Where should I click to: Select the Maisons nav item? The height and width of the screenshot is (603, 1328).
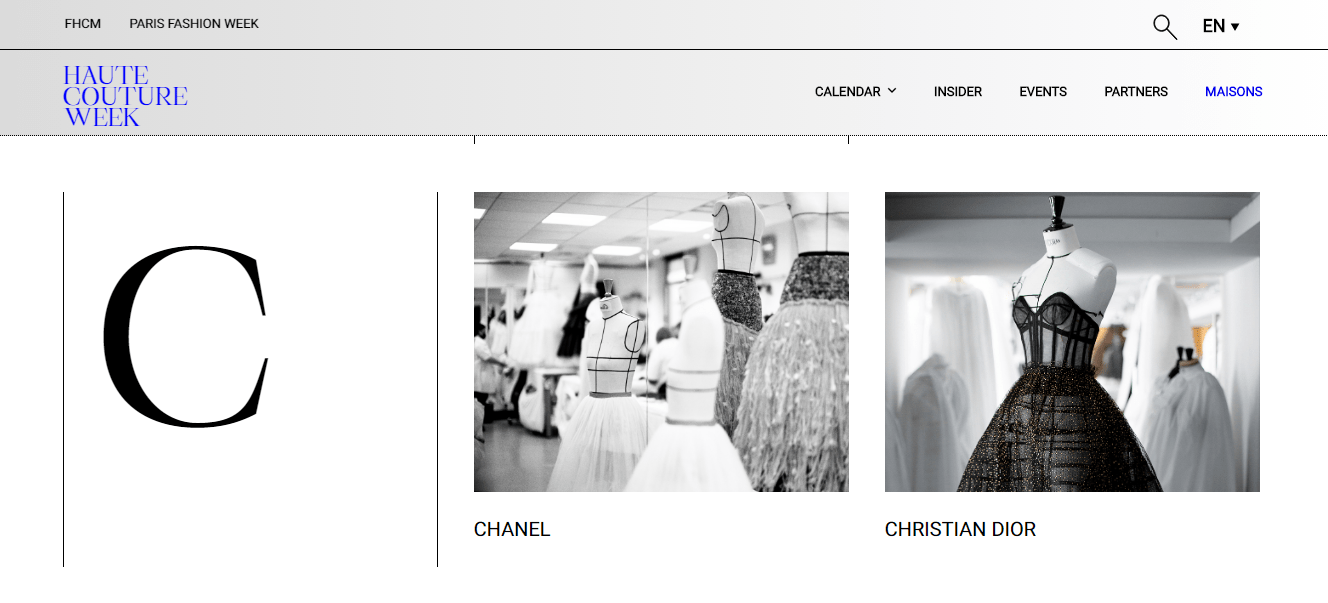pos(1234,91)
